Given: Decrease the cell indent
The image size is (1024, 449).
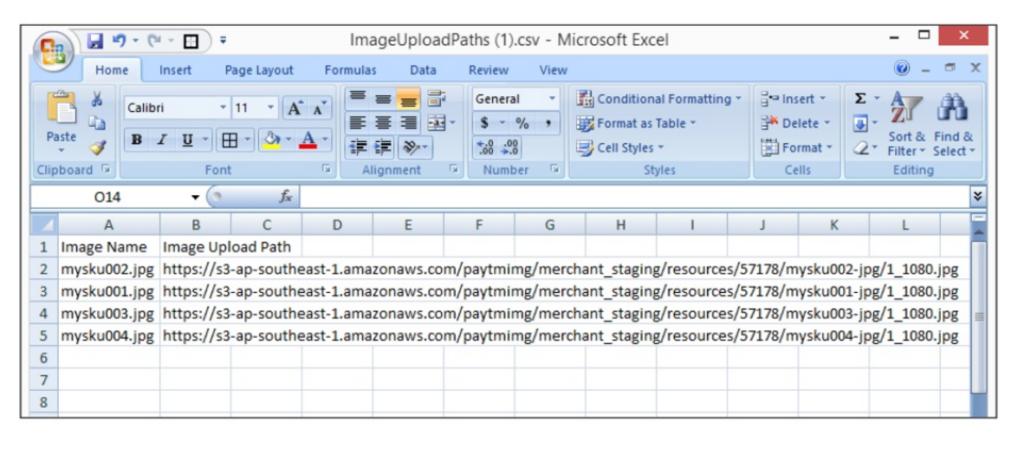Looking at the screenshot, I should pos(358,147).
